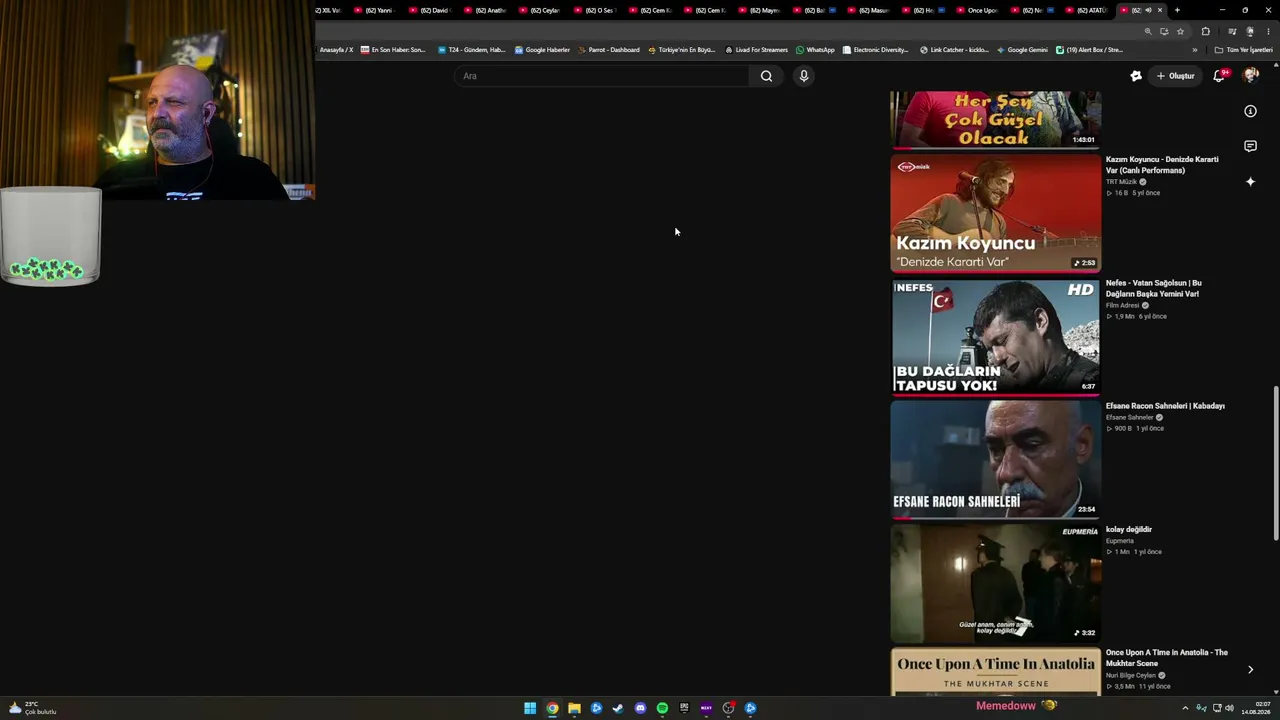Expand the hidden bookmarks overflow chevron

(x=1194, y=50)
